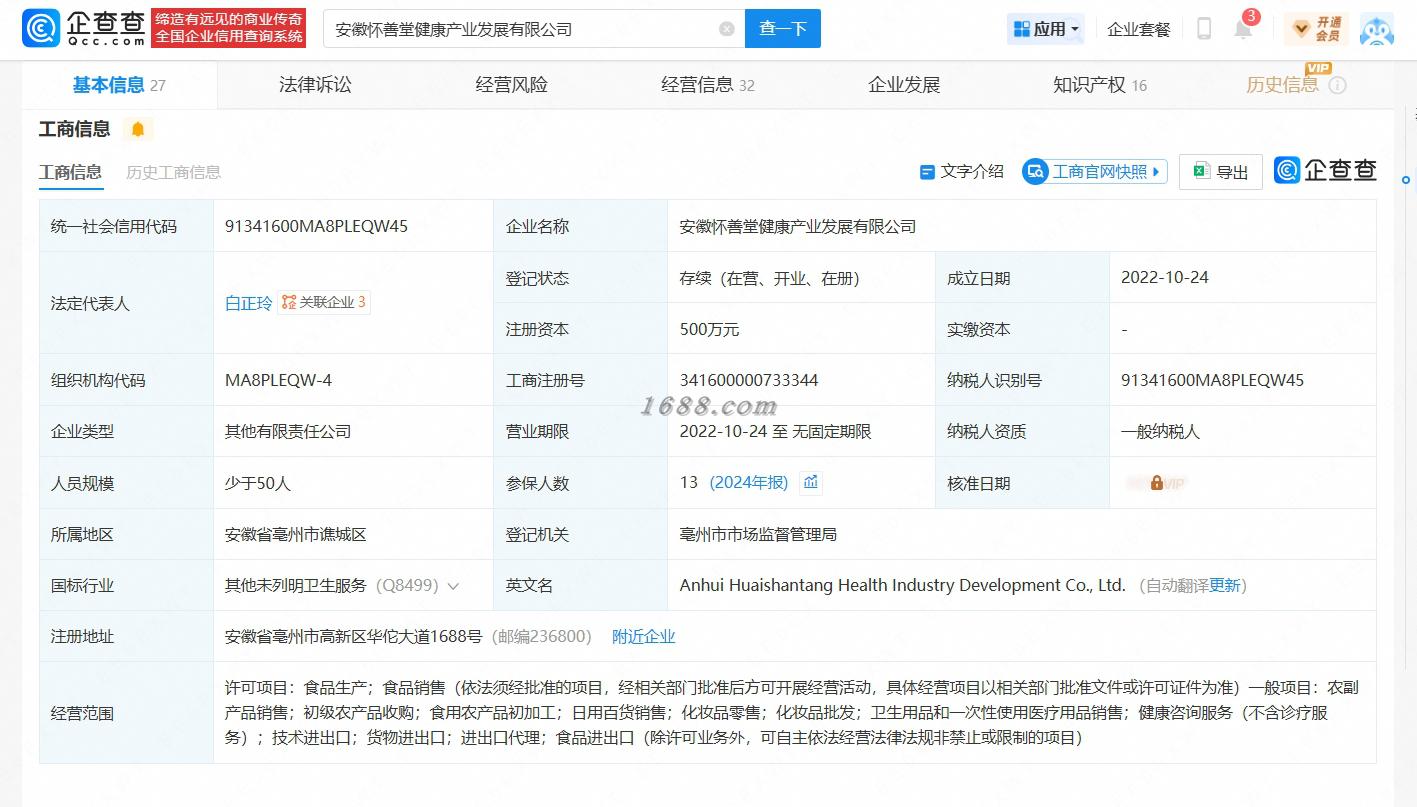This screenshot has width=1417, height=807.
Task: Click legal representative 白正玲 link
Action: click(248, 303)
